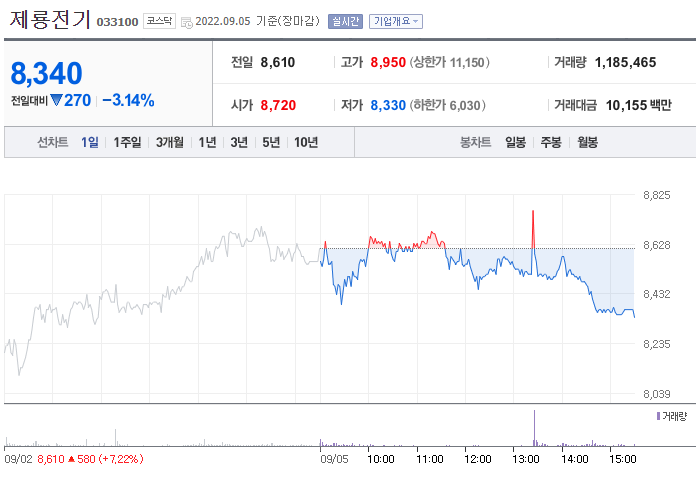
Task: Click the 14:00 time axis label
Action: (x=574, y=459)
